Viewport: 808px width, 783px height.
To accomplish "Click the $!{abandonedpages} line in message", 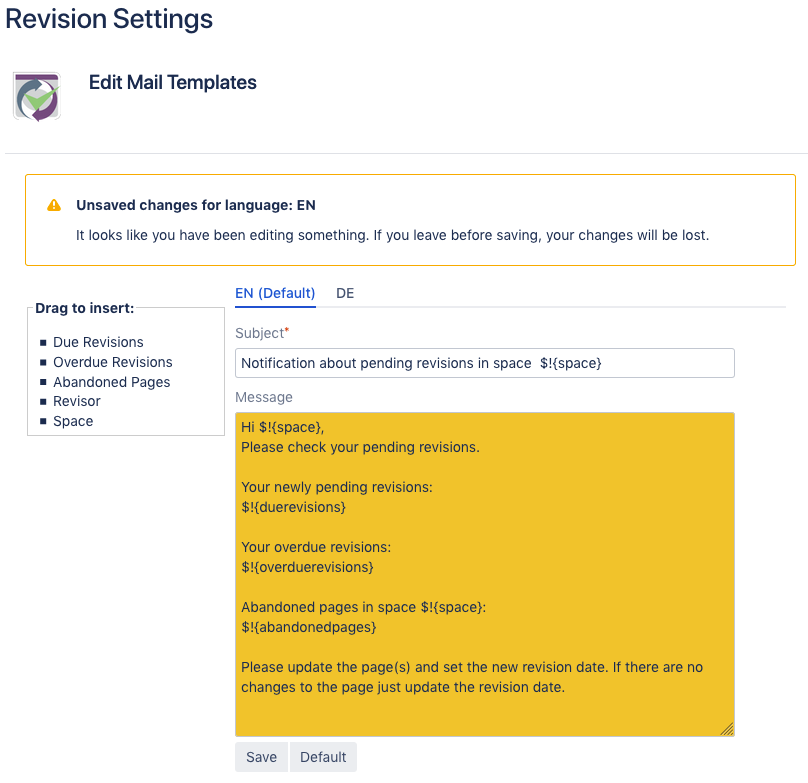I will pyautogui.click(x=309, y=627).
